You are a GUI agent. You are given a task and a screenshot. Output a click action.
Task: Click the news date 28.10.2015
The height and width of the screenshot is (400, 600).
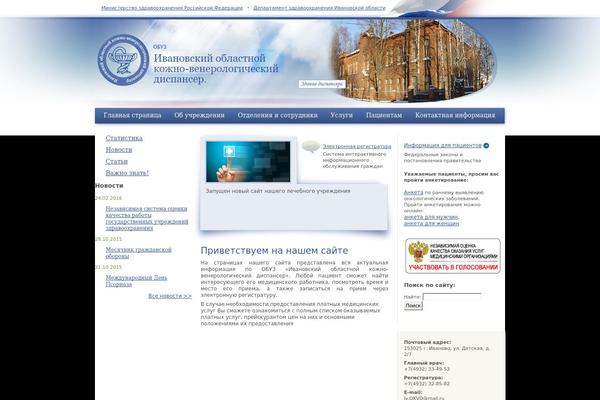tap(108, 239)
